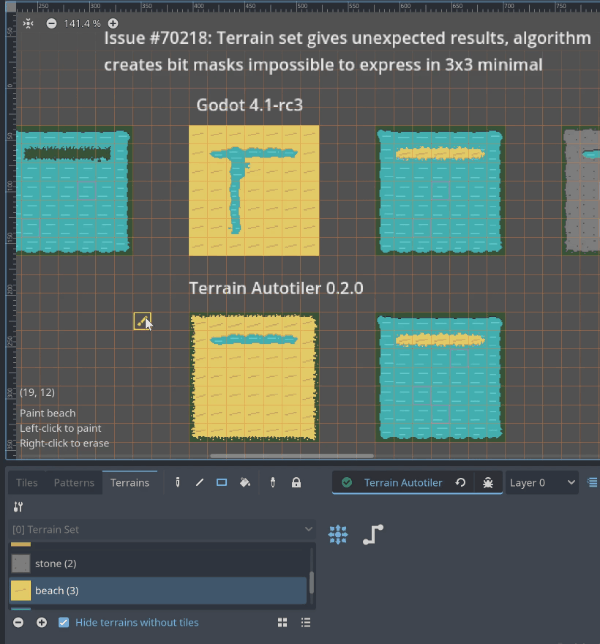Image resolution: width=600 pixels, height=644 pixels.
Task: Switch terrains to grid view icon
Action: pos(282,623)
